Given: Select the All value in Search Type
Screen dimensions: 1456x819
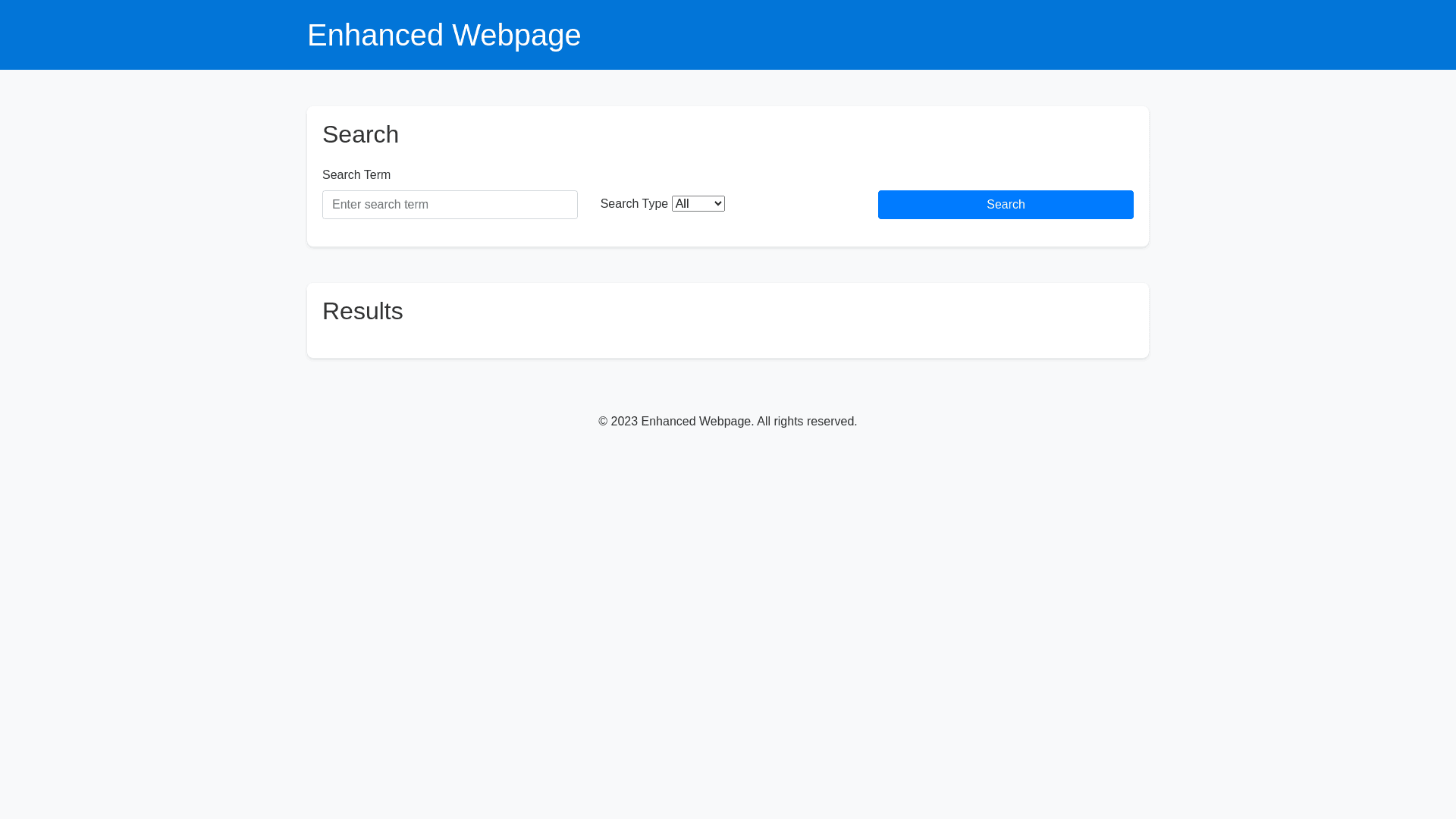Looking at the screenshot, I should click(x=682, y=203).
